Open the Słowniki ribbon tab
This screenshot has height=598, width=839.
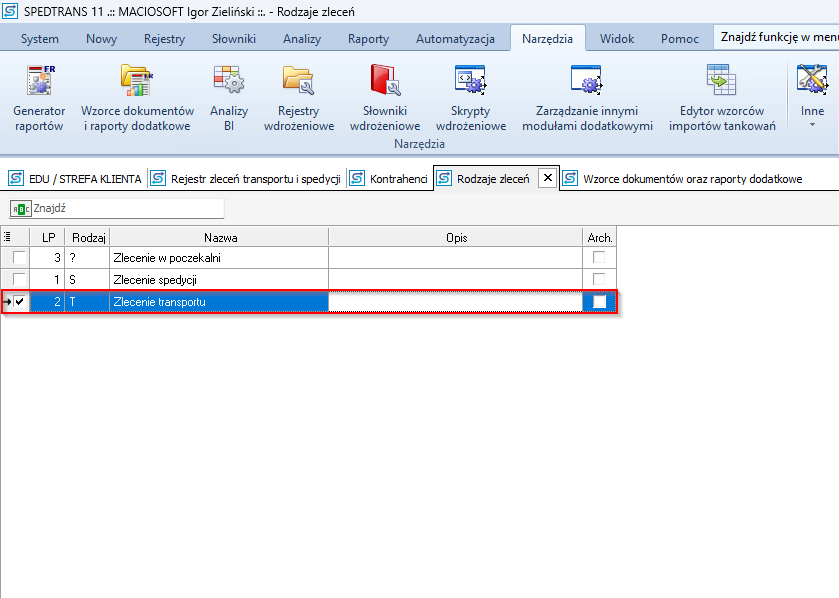click(x=233, y=39)
